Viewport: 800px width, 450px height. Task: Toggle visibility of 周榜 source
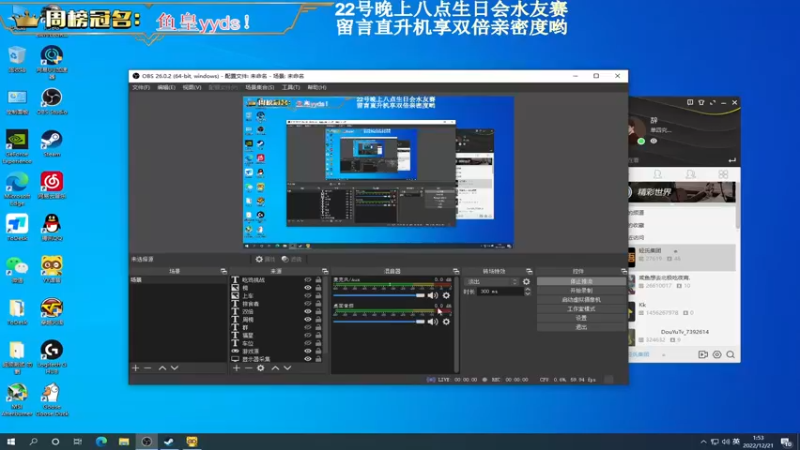pyautogui.click(x=308, y=319)
